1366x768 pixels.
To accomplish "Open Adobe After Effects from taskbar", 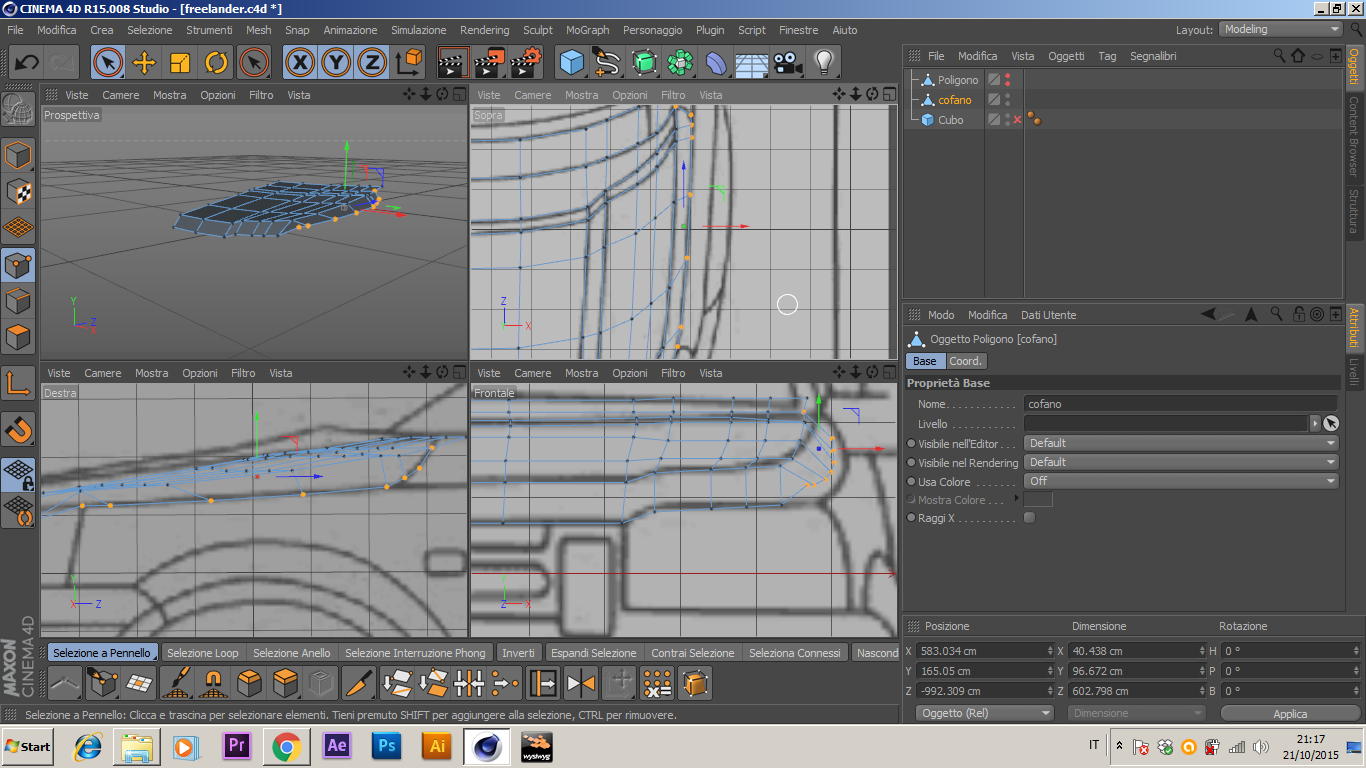I will (337, 746).
